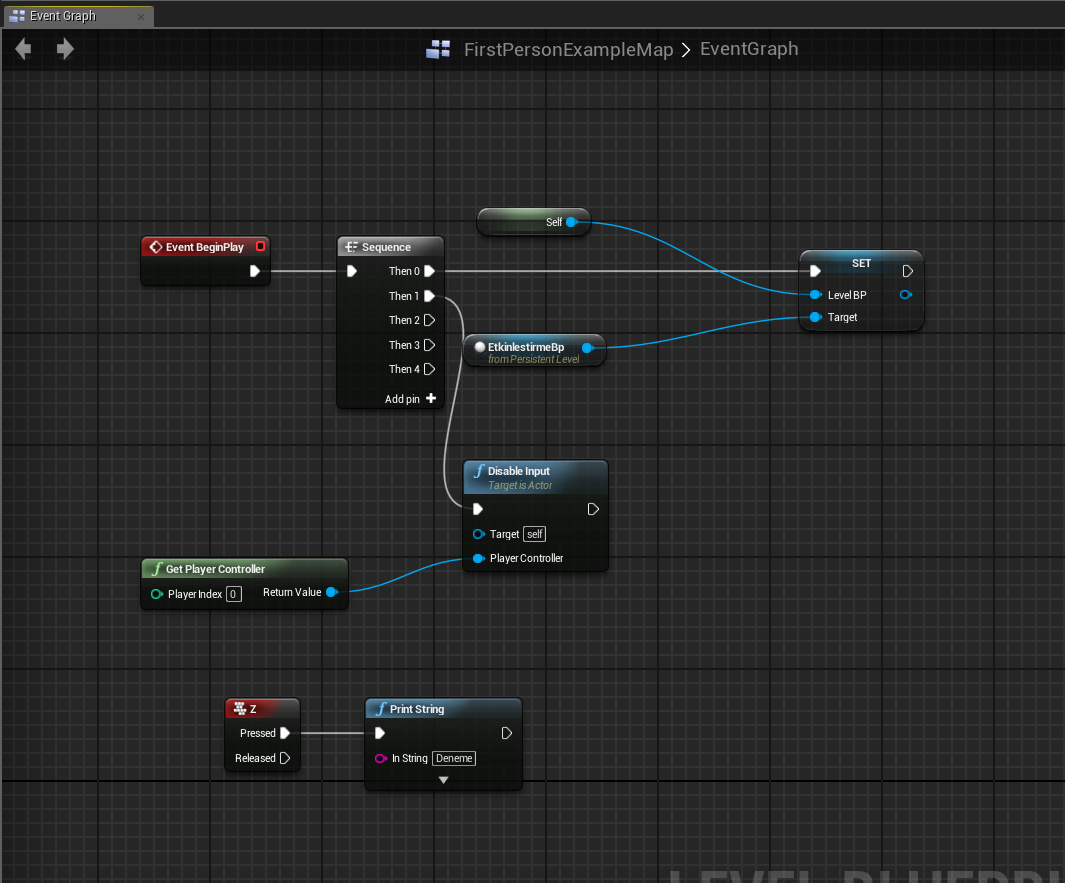
Task: Edit the Player Index value field
Action: (x=233, y=594)
